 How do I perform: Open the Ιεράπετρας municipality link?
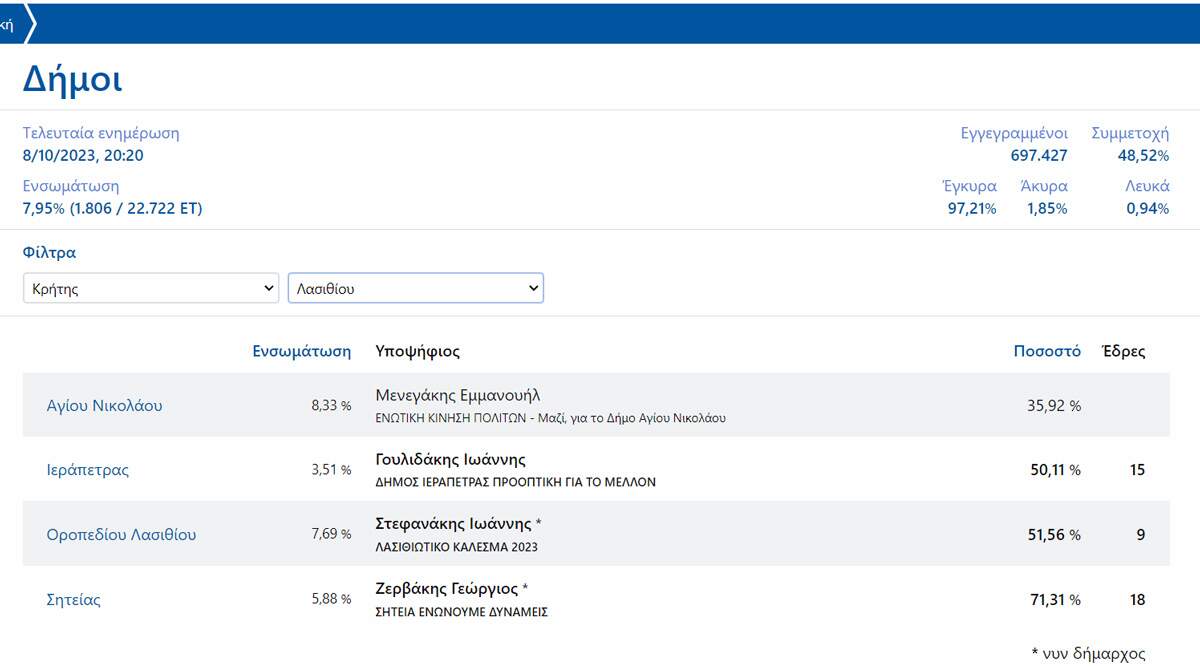tap(88, 470)
